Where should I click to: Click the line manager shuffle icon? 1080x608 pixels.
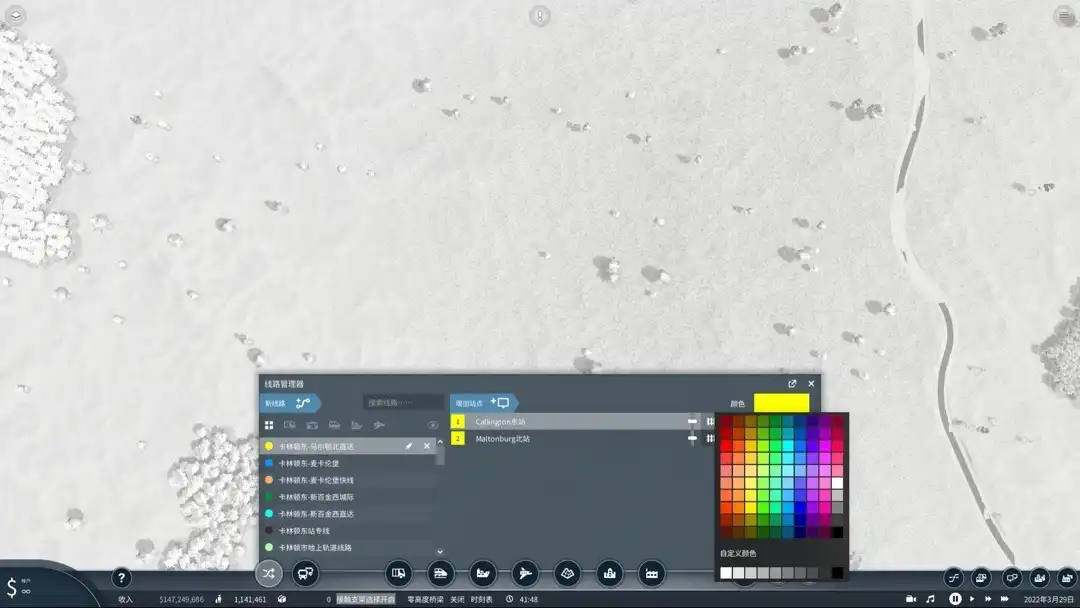point(268,573)
